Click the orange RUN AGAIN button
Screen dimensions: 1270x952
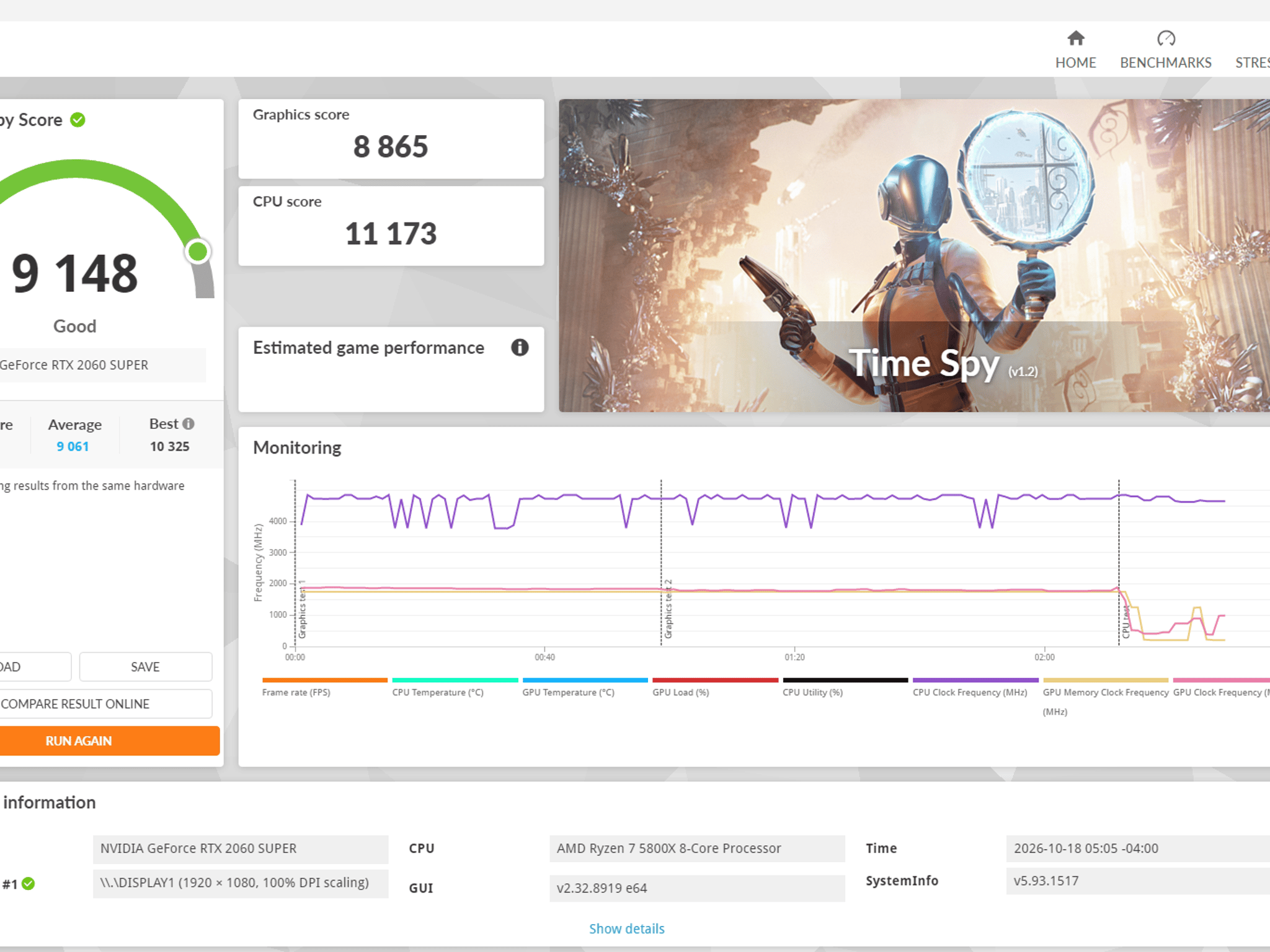pos(109,741)
